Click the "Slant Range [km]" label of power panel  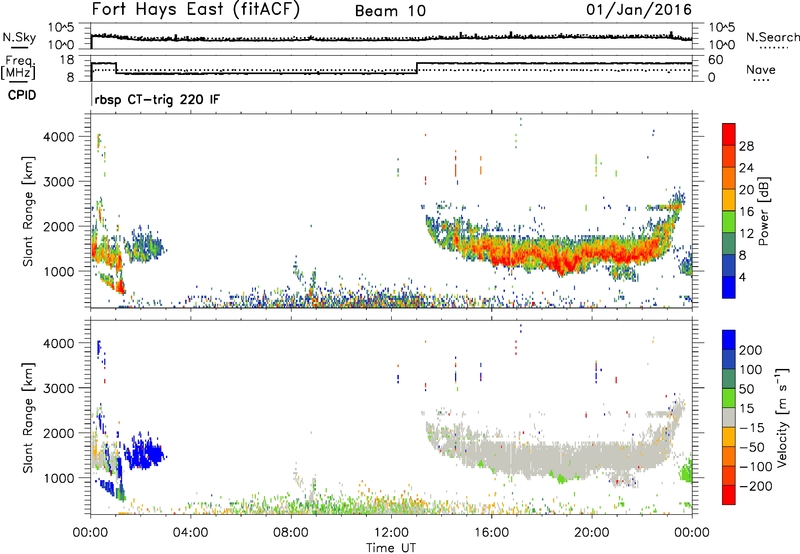click(28, 211)
